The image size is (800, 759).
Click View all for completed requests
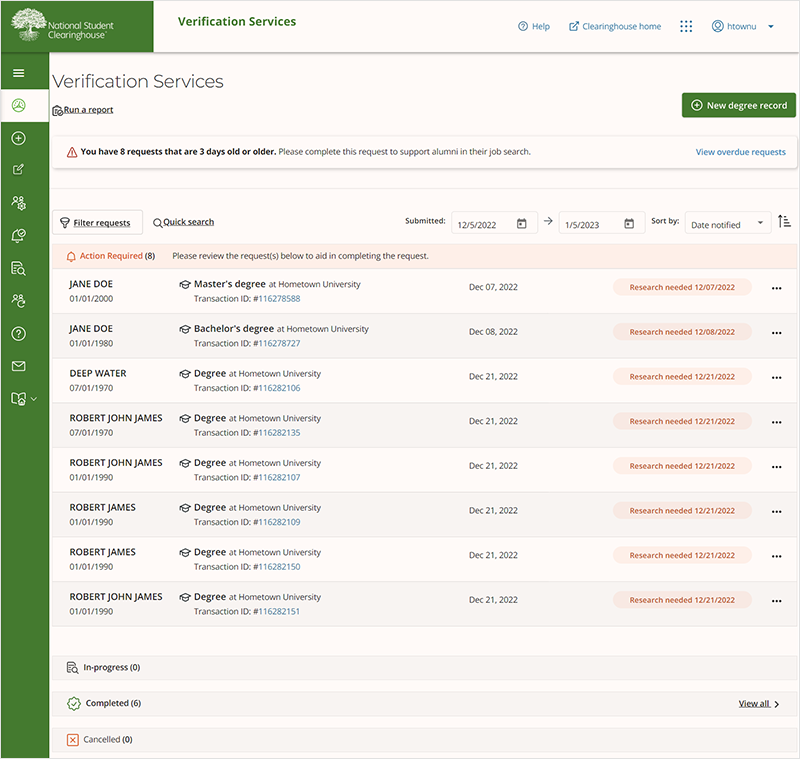click(758, 704)
